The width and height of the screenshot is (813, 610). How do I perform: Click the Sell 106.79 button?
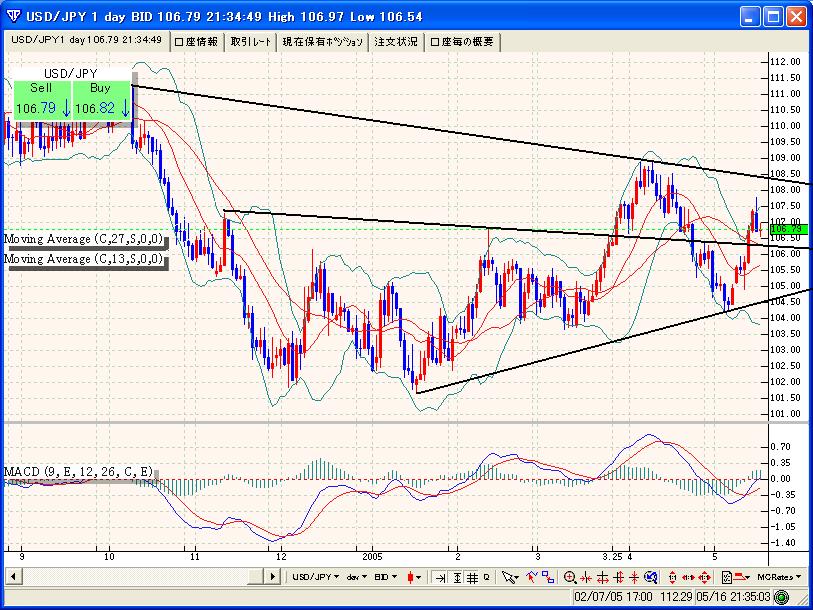42,101
